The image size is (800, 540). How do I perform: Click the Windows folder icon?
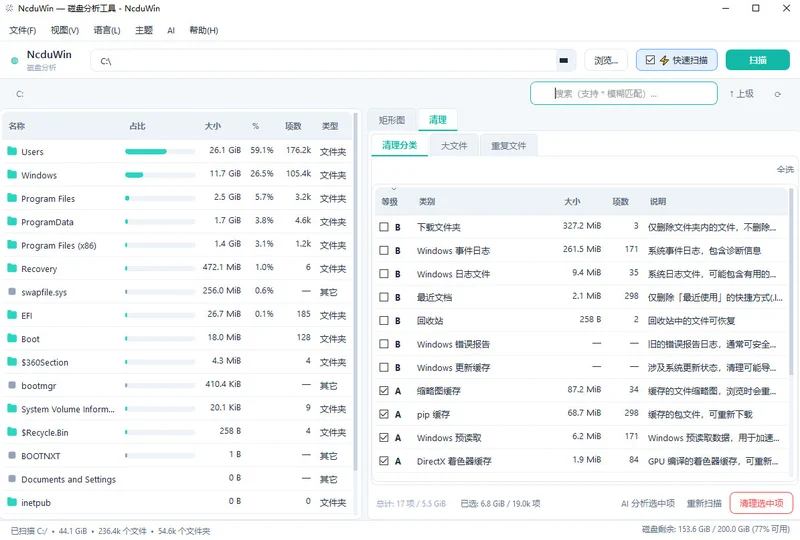click(x=12, y=175)
